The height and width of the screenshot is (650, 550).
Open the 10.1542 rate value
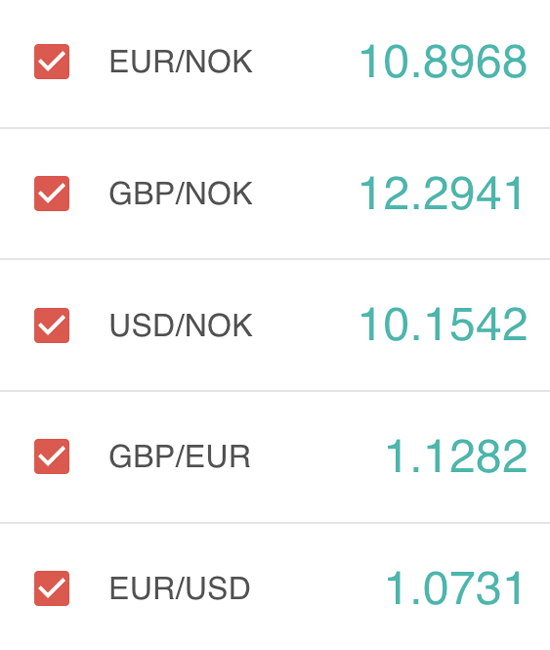[x=443, y=325]
